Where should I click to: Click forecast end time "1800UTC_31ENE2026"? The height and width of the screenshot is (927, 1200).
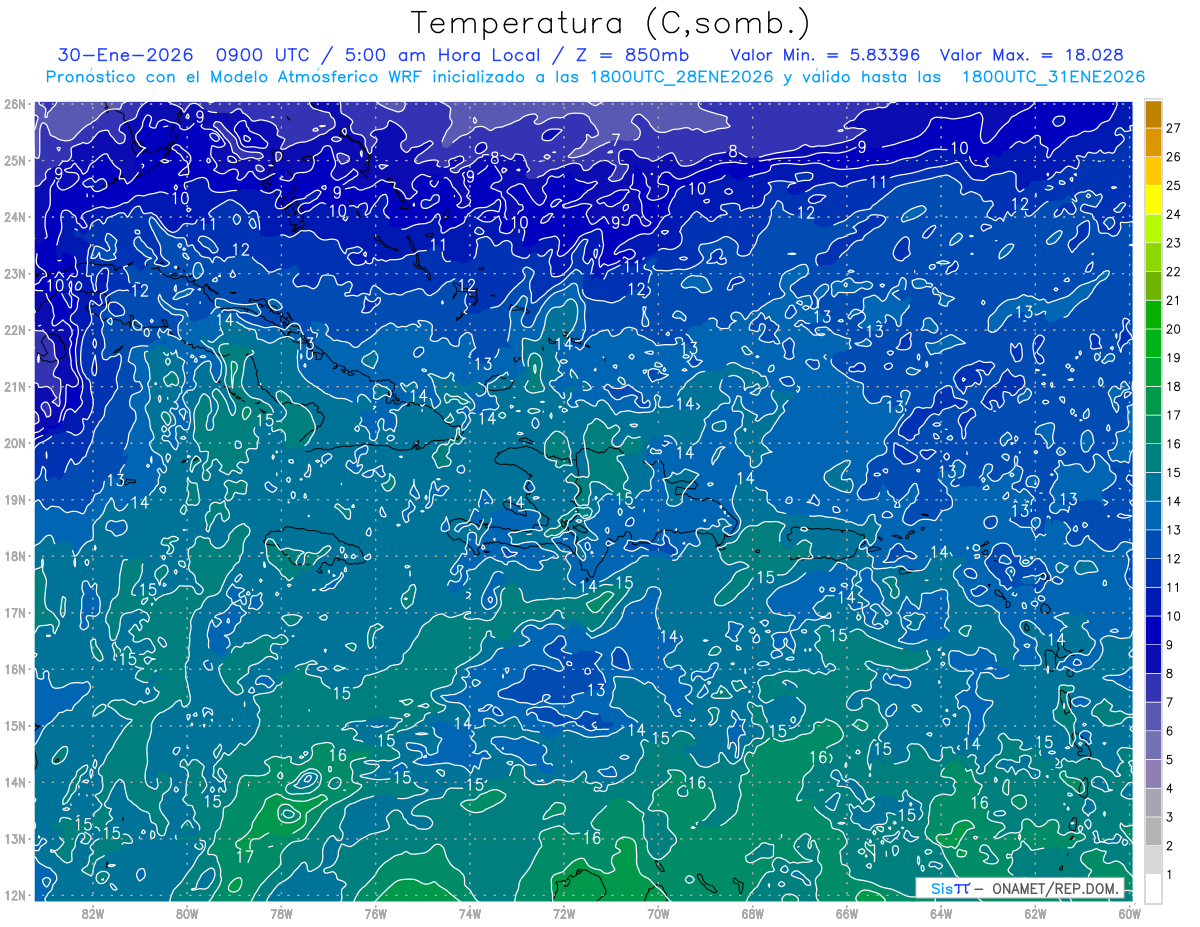1054,77
